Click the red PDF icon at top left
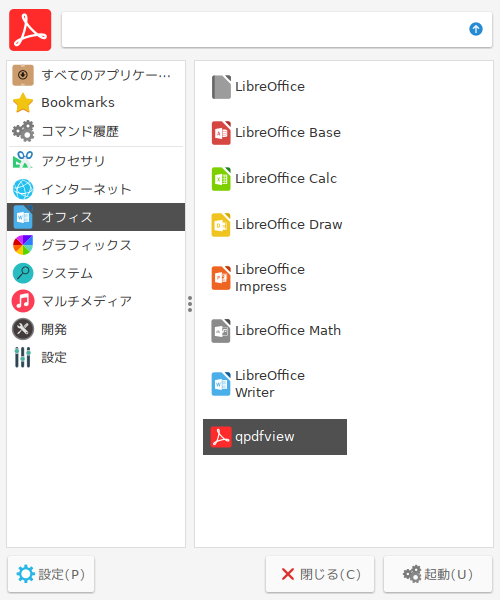Screen dimensions: 500x600 [30, 30]
